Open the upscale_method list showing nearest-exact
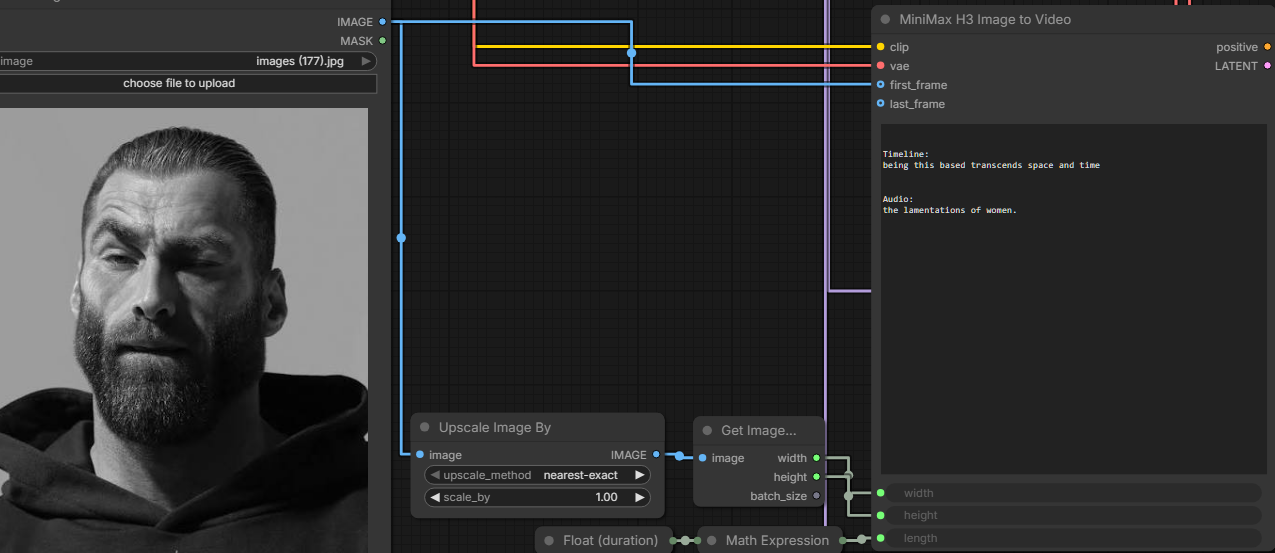 (538, 475)
